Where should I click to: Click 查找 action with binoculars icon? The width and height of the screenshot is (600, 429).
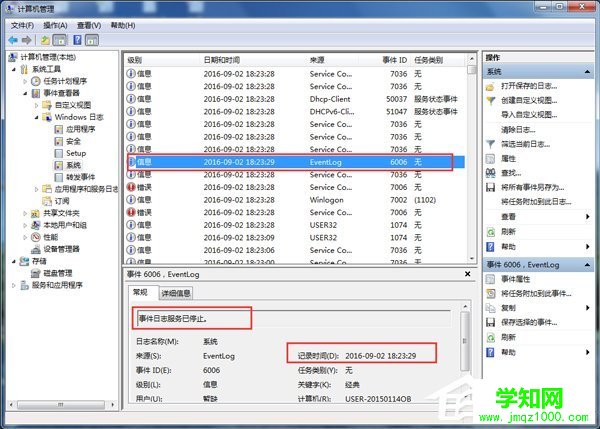(511, 173)
